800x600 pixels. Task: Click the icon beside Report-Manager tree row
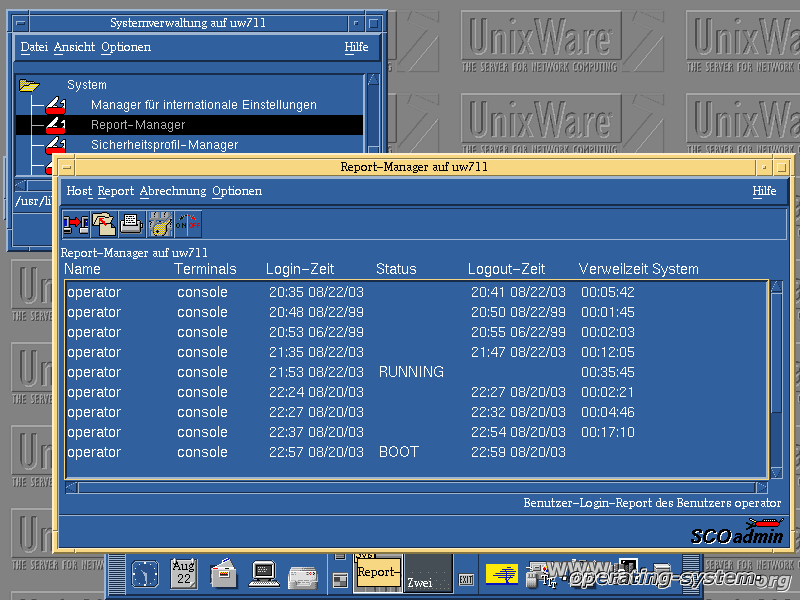point(55,125)
